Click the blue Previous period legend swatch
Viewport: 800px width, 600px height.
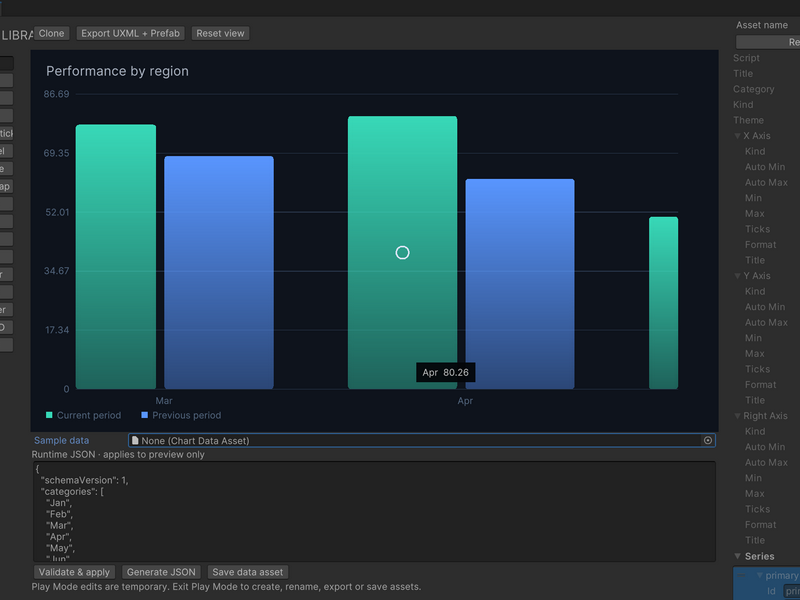pos(144,415)
